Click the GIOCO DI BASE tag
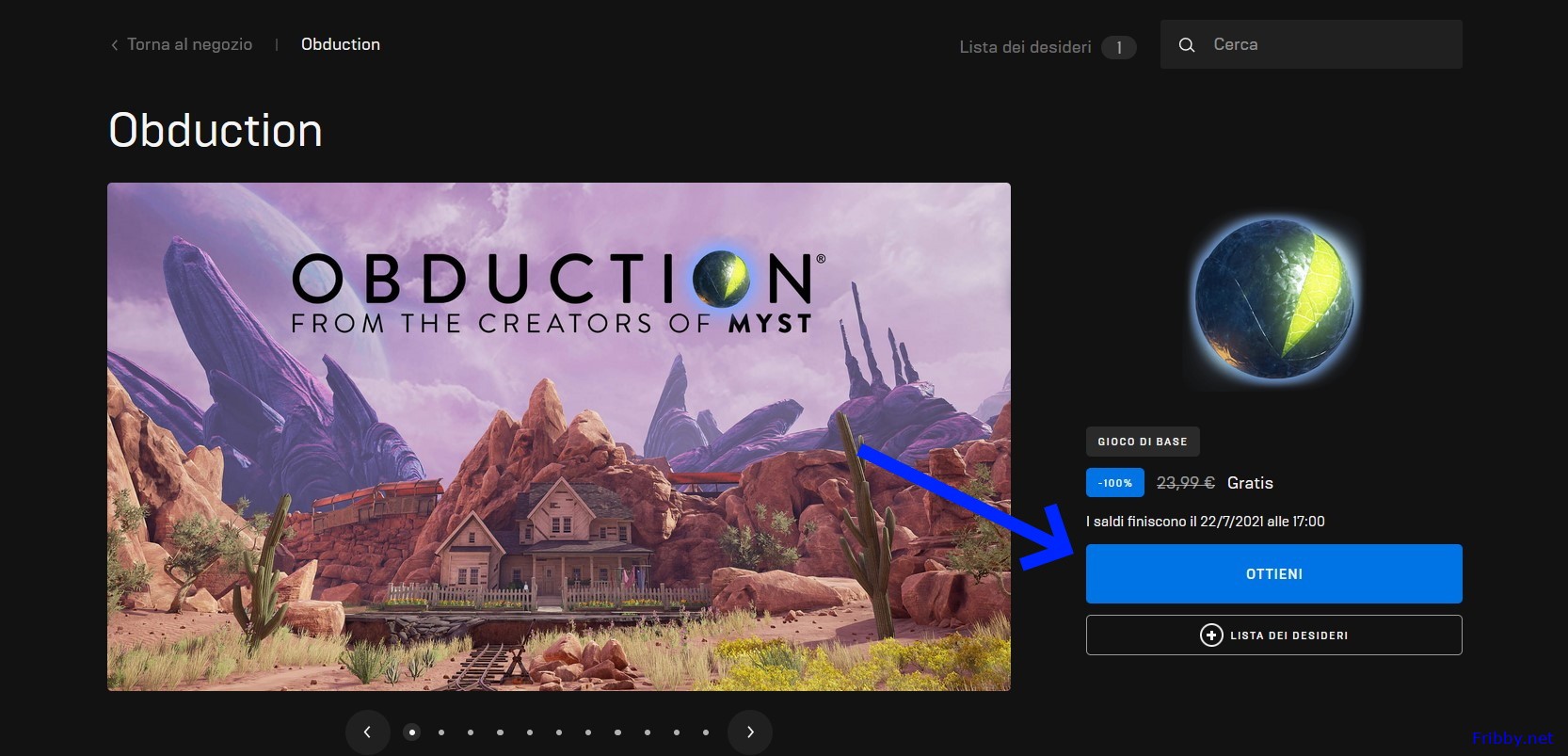The image size is (1568, 756). tap(1143, 442)
